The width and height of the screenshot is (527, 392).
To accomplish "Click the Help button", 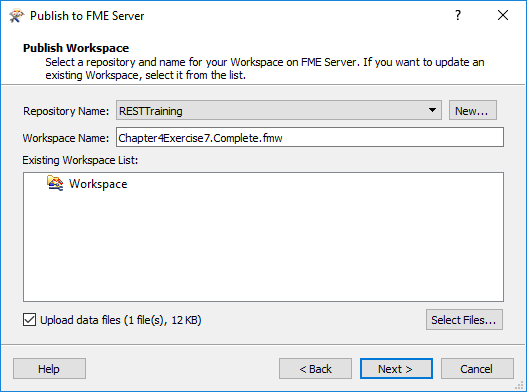I will click(x=49, y=369).
